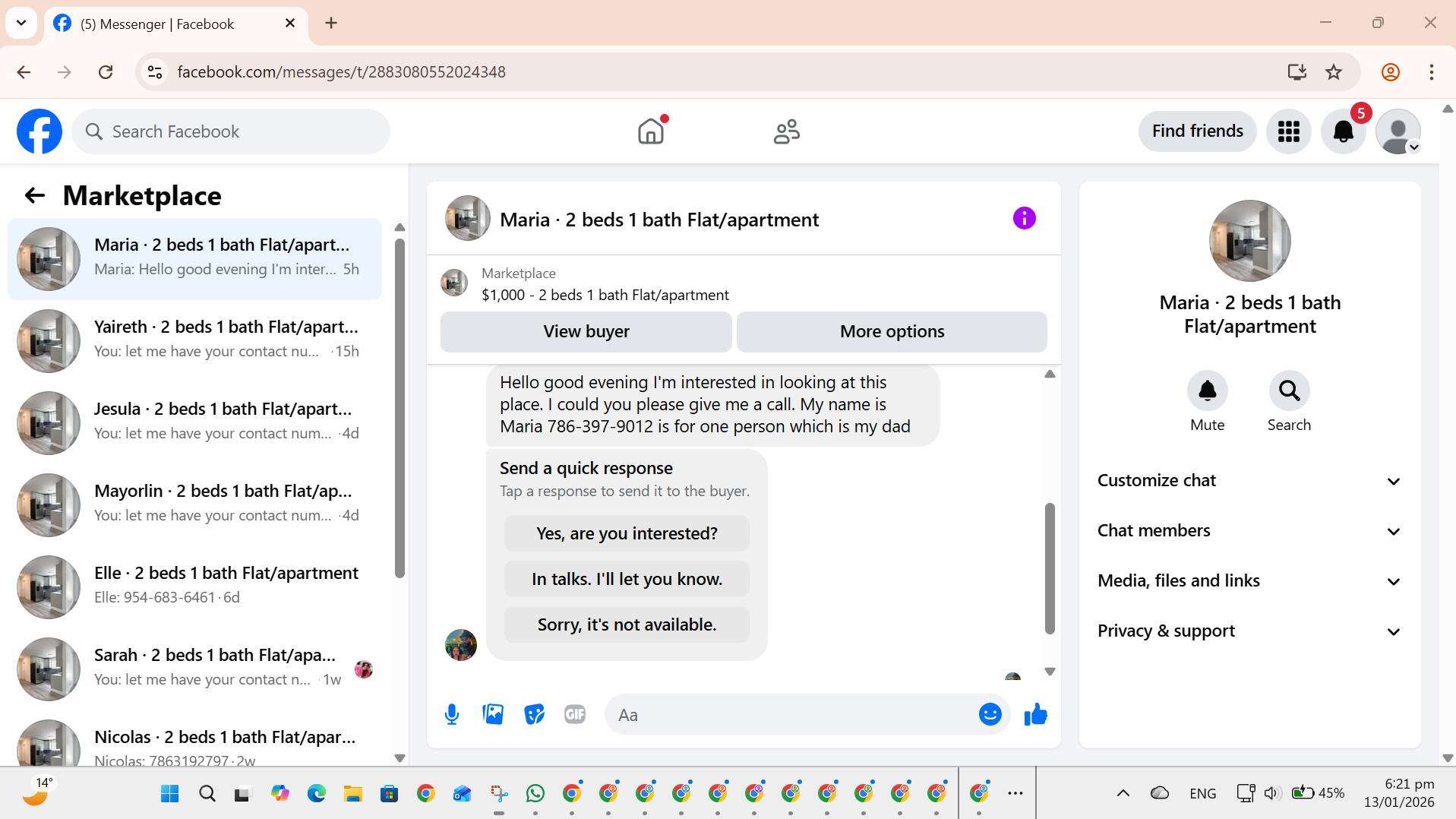Record a voice clip microphone icon
The height and width of the screenshot is (819, 1456).
[452, 714]
